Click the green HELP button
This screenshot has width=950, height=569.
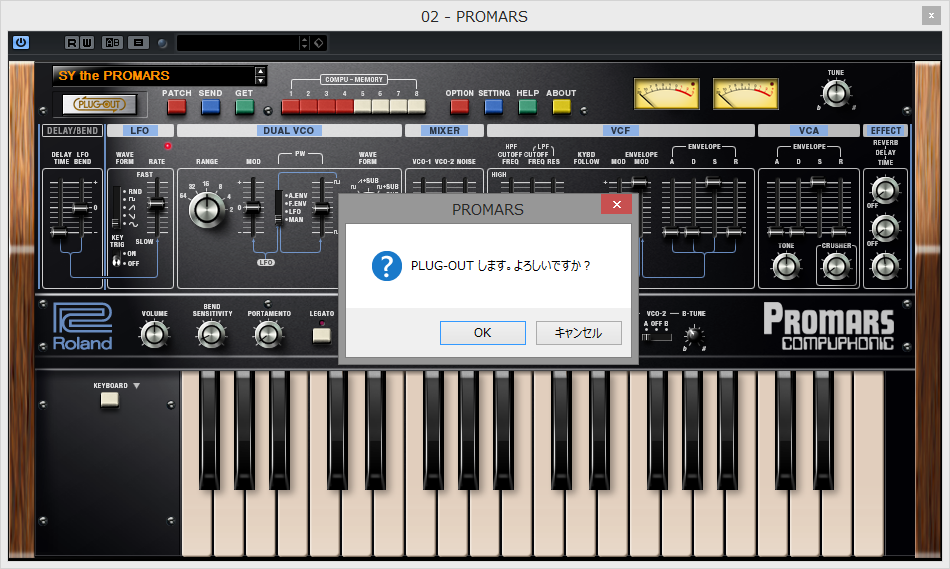[527, 107]
